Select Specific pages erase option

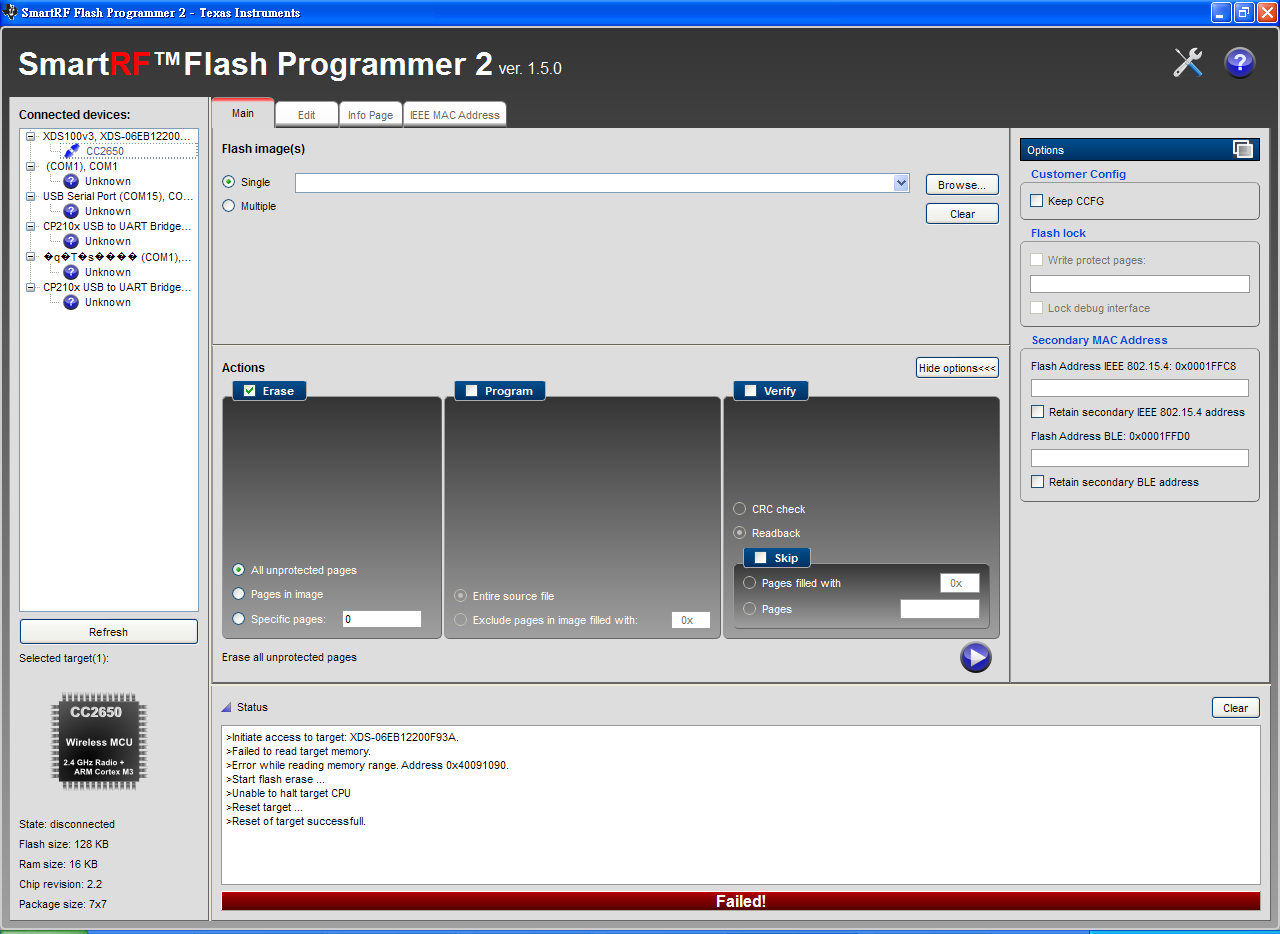coord(238,619)
